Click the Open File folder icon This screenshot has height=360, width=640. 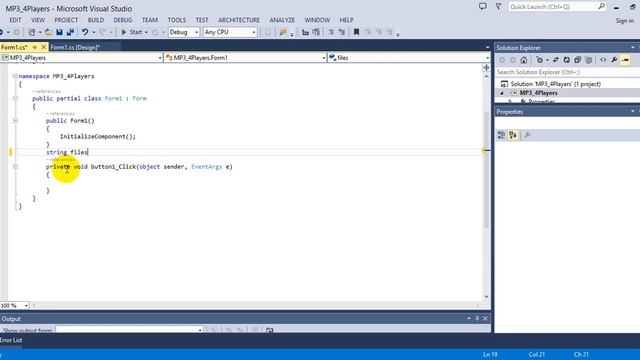point(48,32)
